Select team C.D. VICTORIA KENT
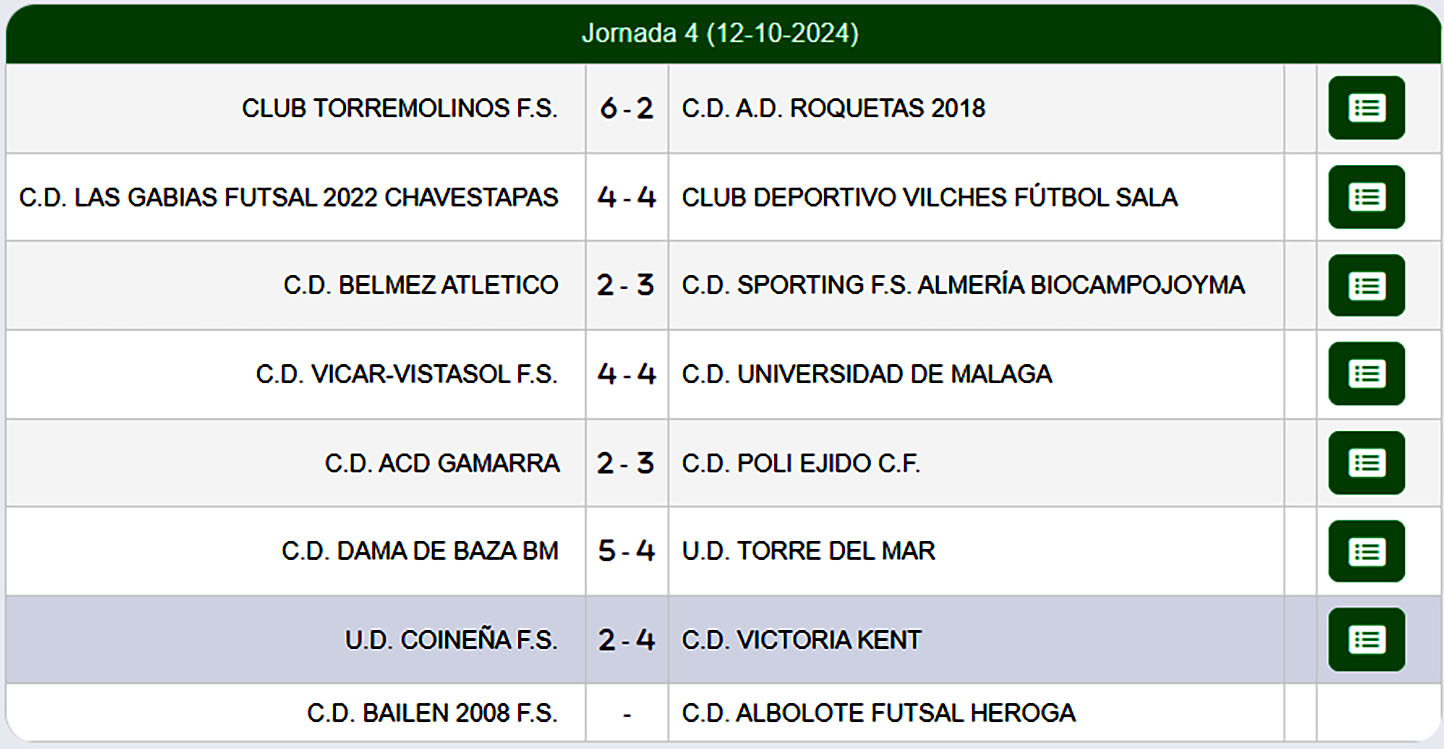This screenshot has width=1444, height=749. pos(801,640)
